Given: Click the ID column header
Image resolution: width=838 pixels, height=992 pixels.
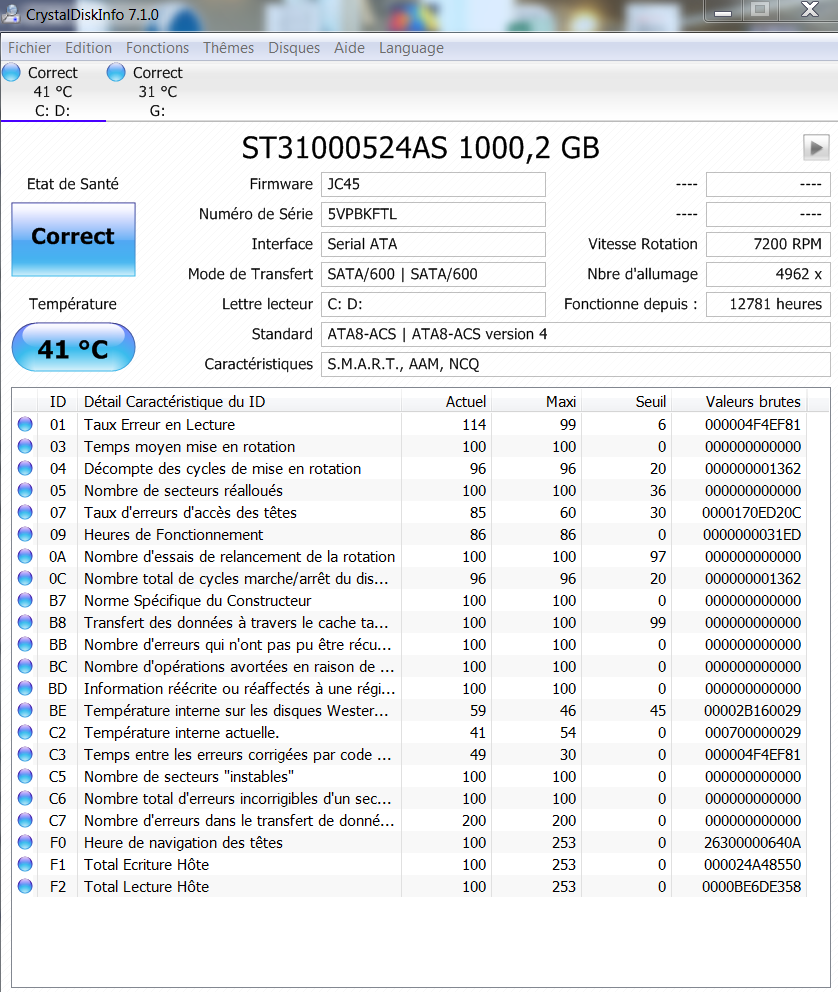Looking at the screenshot, I should click(58, 402).
